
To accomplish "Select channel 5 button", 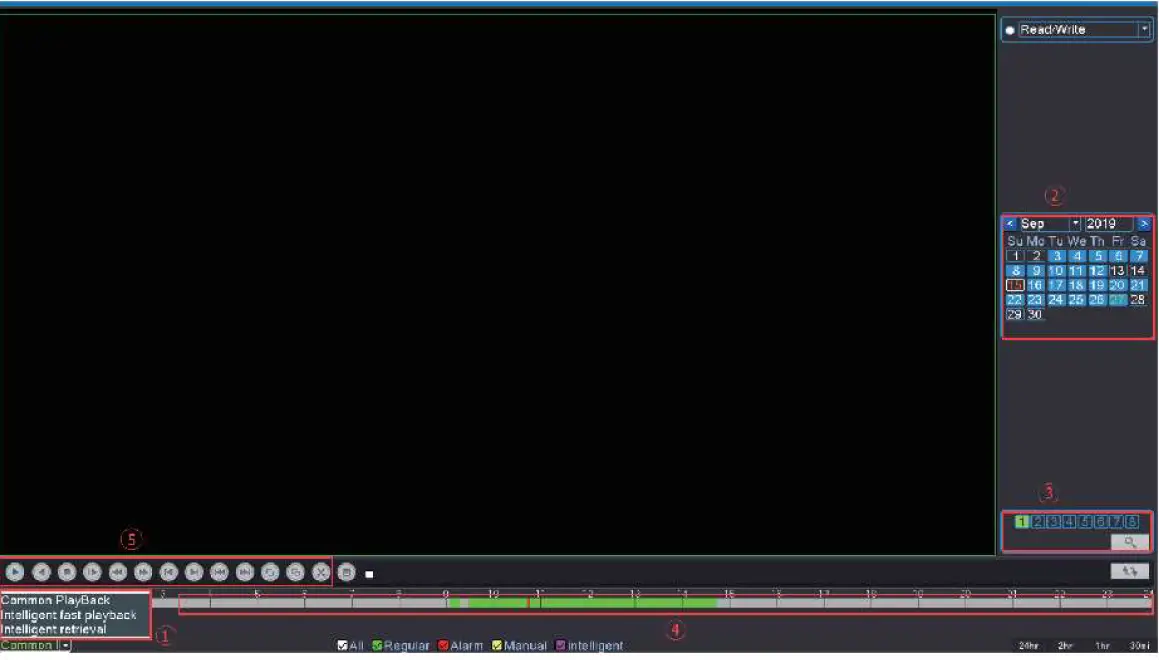I will point(1084,522).
